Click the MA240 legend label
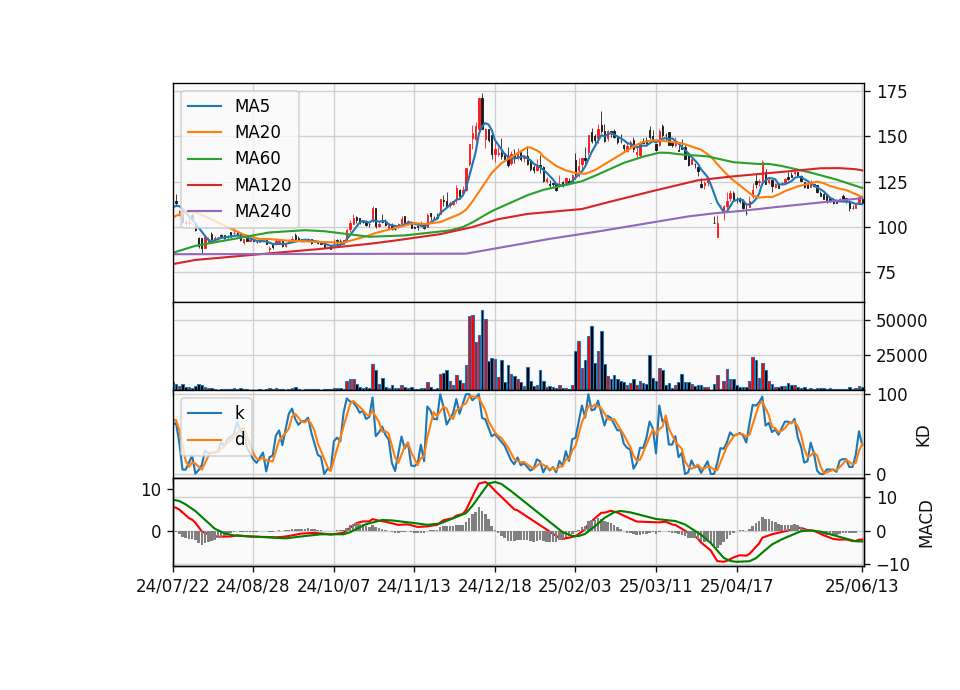The width and height of the screenshot is (960, 690). (x=263, y=211)
